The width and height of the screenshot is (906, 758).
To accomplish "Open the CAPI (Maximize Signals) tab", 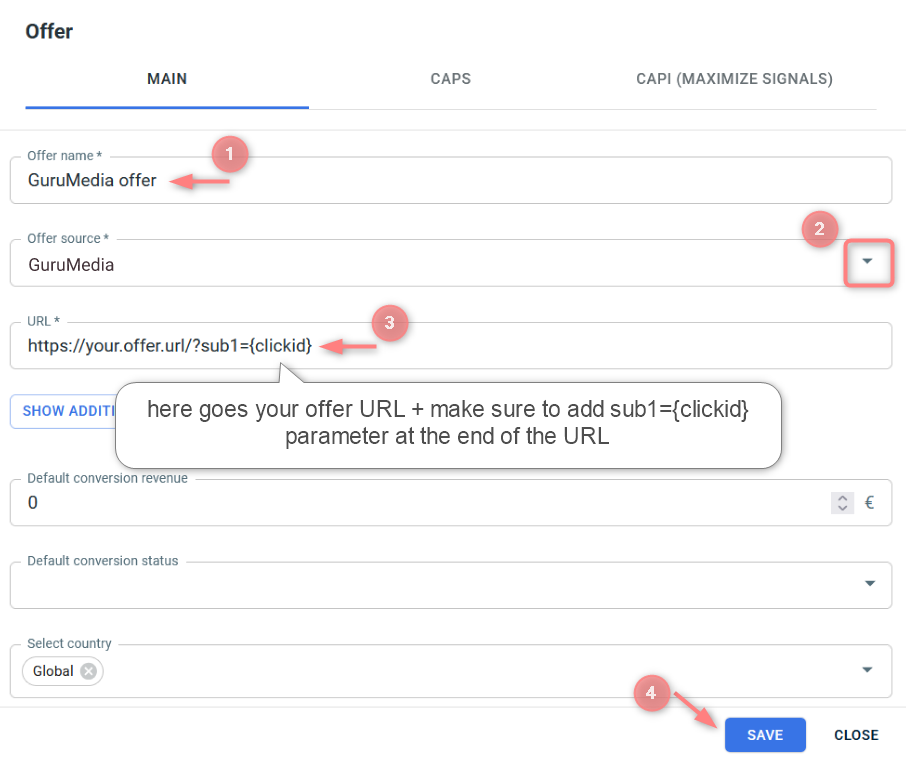I will [x=734, y=79].
